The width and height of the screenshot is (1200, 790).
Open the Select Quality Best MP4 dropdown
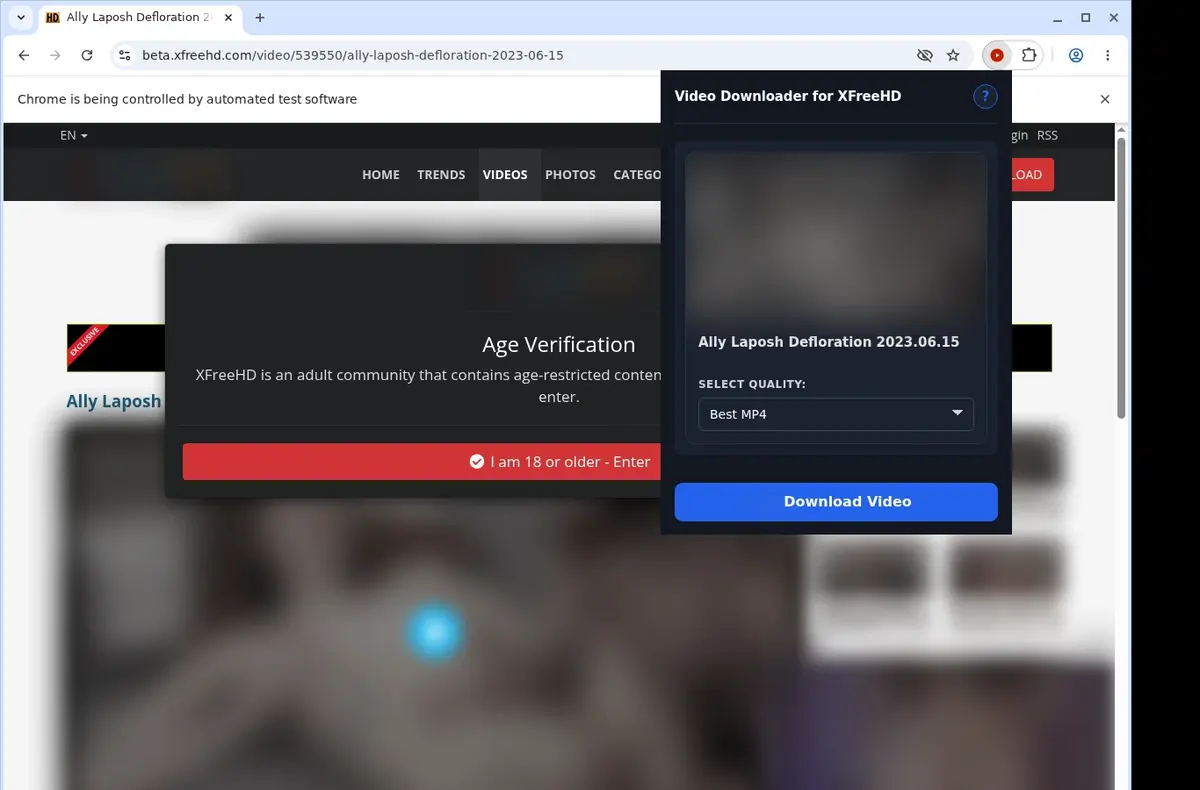836,414
